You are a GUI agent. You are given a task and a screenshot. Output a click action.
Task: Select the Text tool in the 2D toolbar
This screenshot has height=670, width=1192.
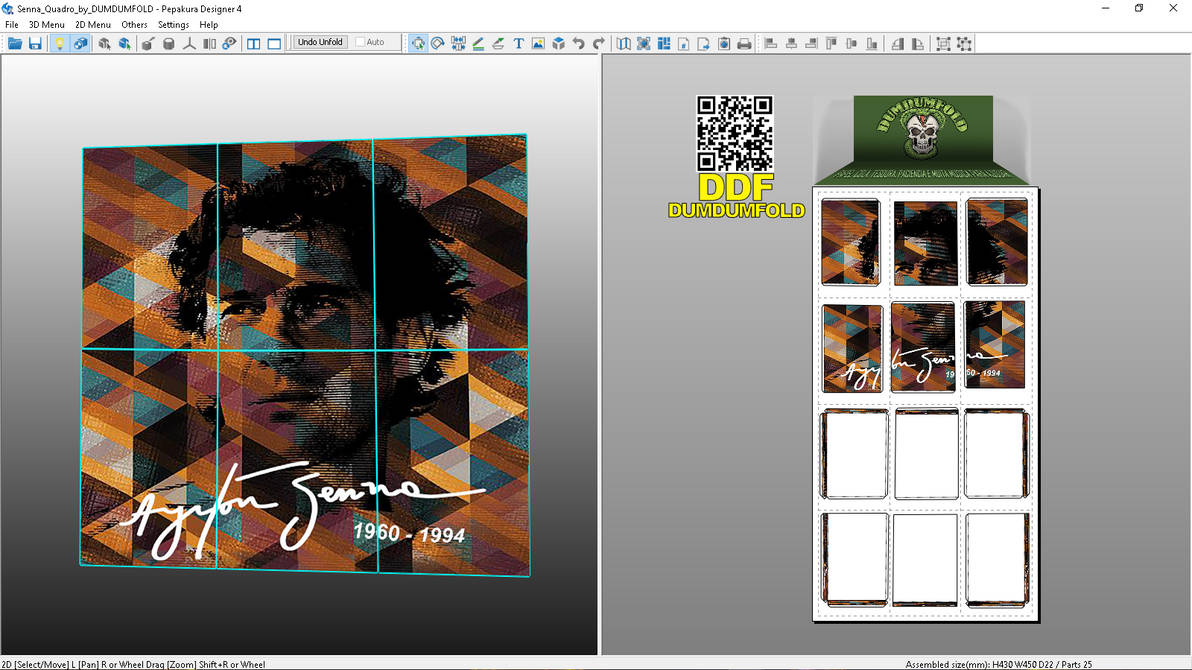click(x=518, y=43)
